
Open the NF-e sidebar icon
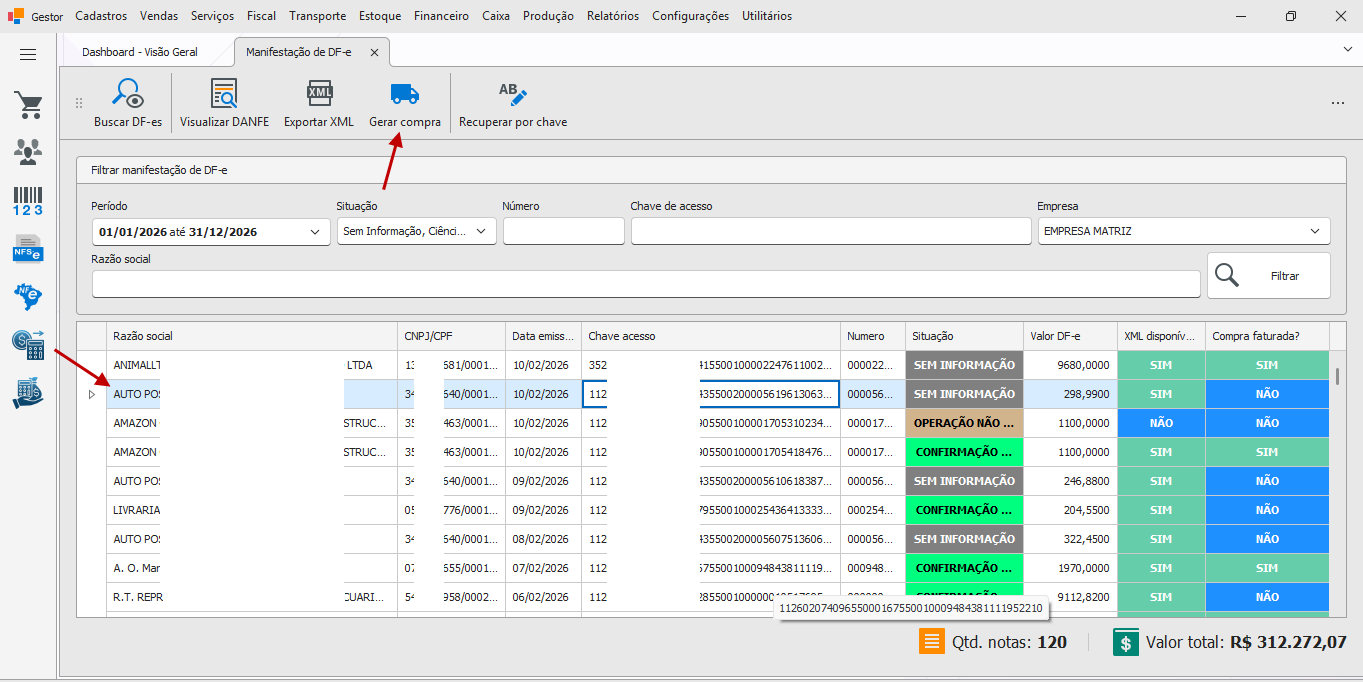pos(27,296)
